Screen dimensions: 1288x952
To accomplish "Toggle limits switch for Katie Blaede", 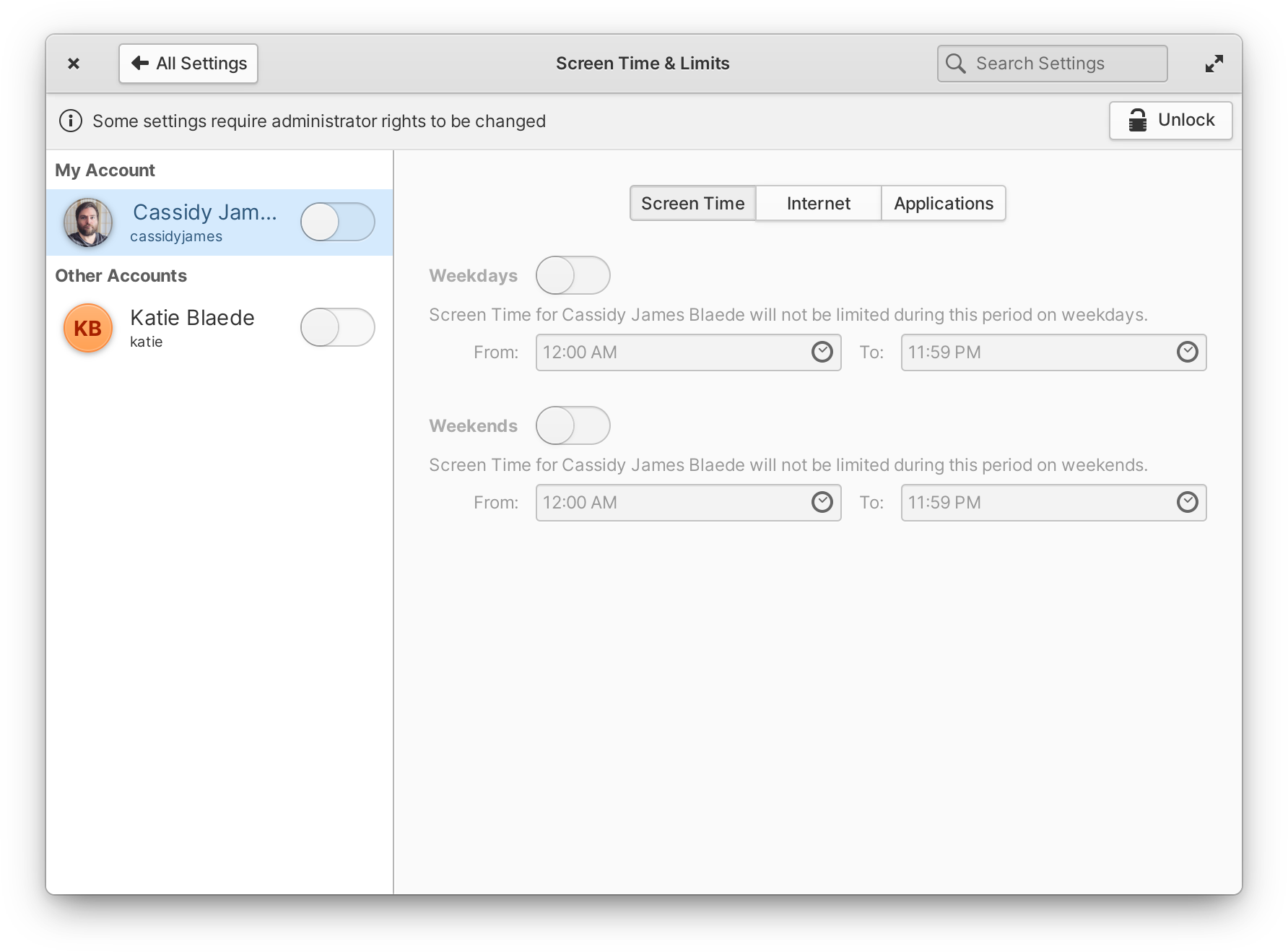I will (338, 327).
